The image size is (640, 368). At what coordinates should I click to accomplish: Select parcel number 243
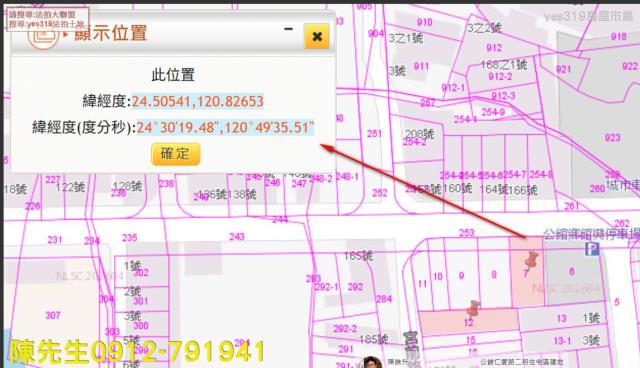[x=237, y=236]
